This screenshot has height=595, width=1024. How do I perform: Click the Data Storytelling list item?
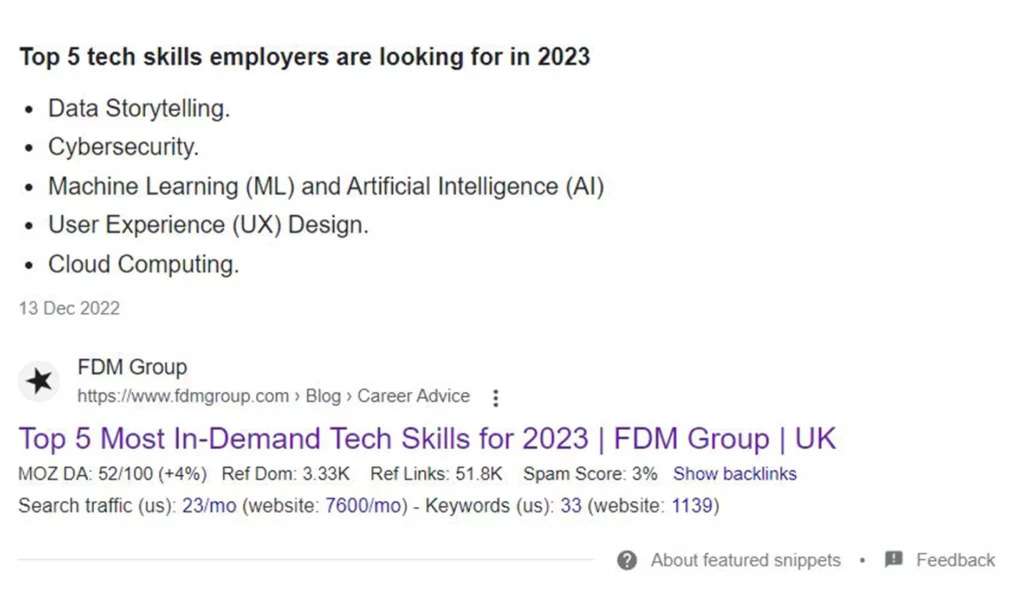[x=138, y=108]
